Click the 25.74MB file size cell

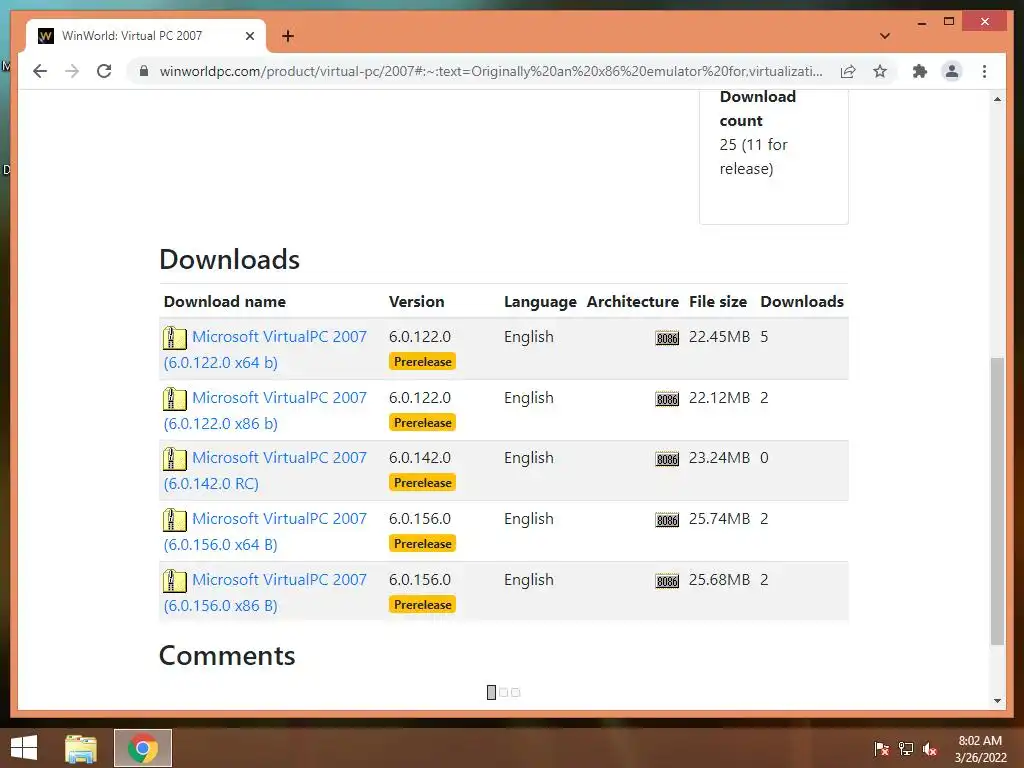point(719,519)
